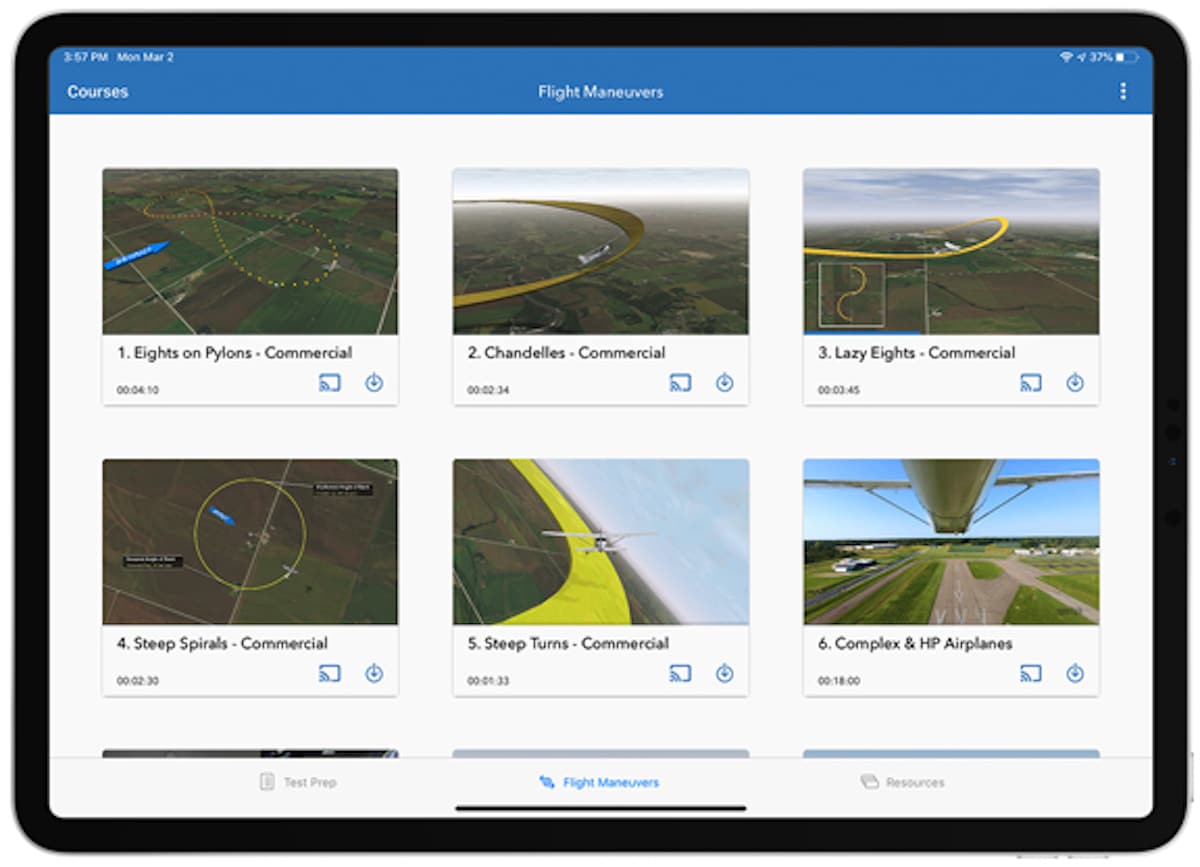The width and height of the screenshot is (1200, 867).
Task: Switch to the Test Prep tab
Action: pos(300,782)
